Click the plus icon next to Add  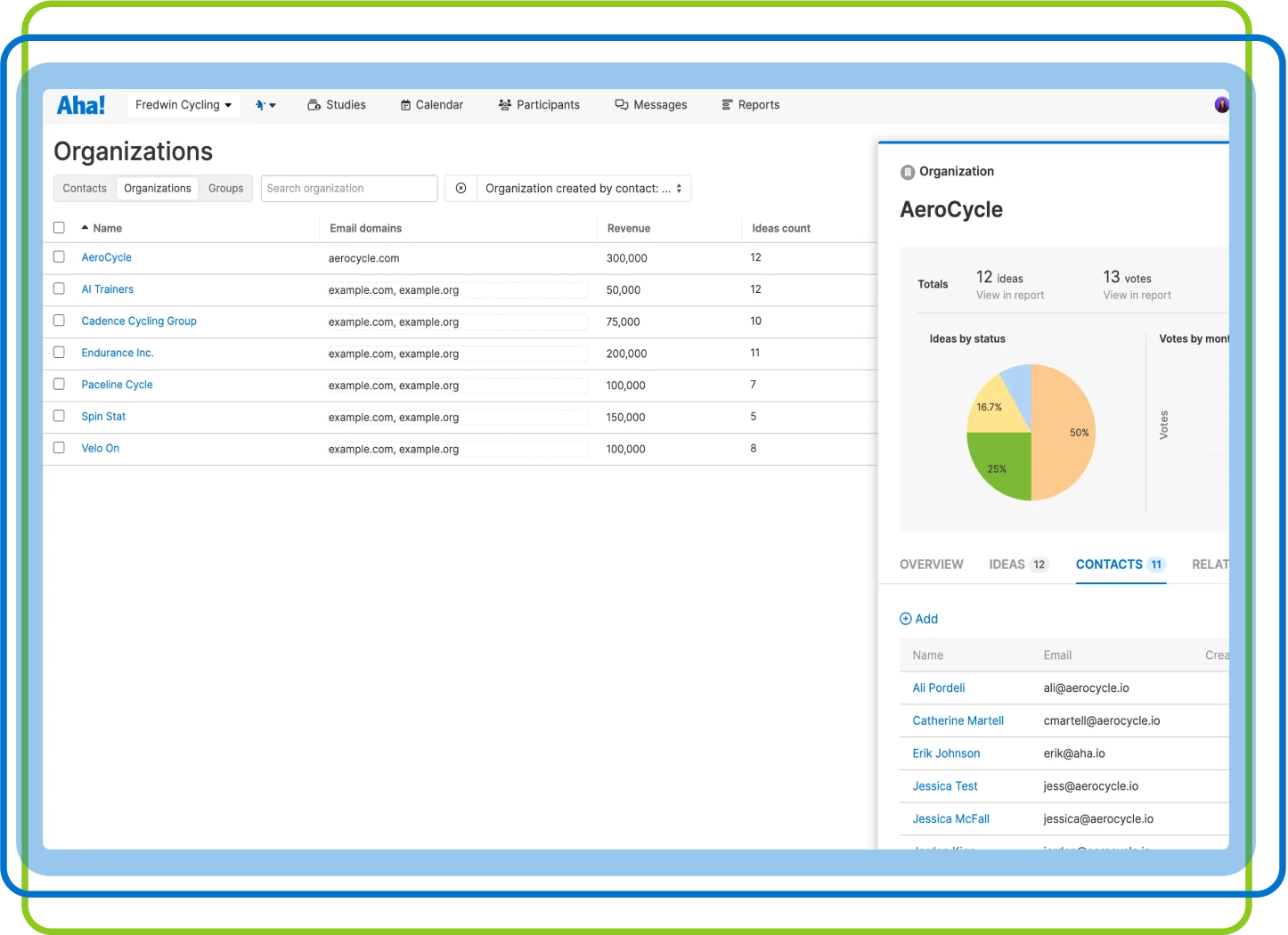point(906,619)
